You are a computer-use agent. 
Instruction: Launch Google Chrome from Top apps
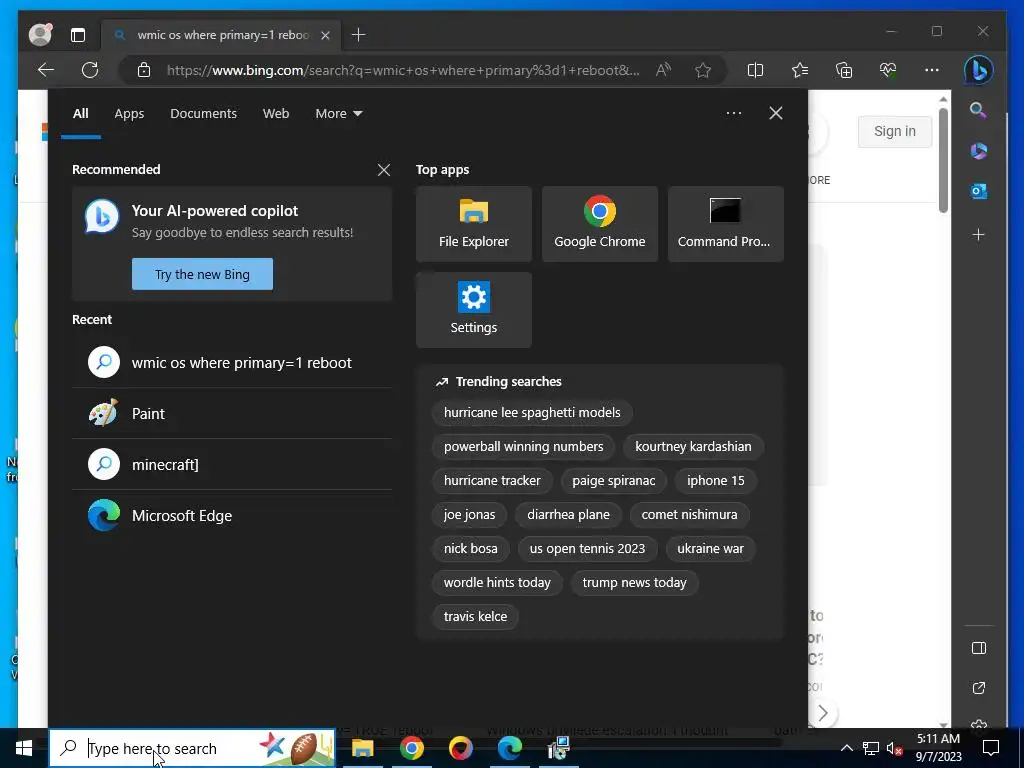[x=600, y=224]
